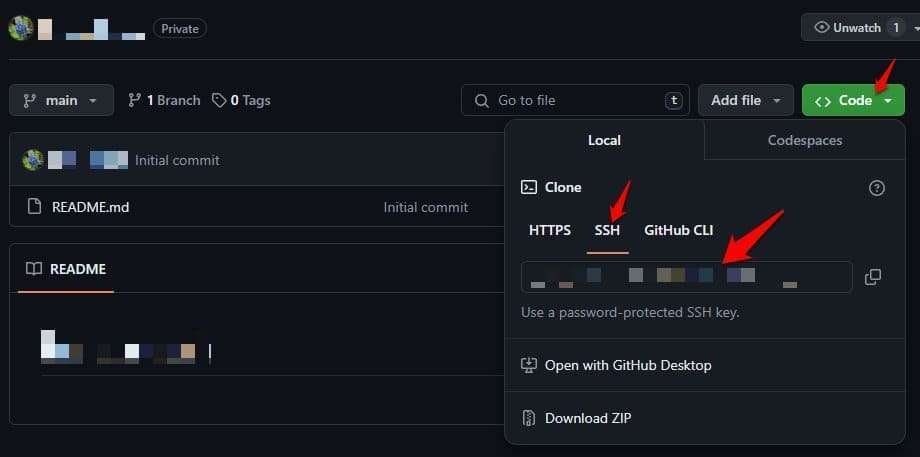Viewport: 920px width, 457px height.
Task: Click the Go to file search field
Action: tap(575, 100)
